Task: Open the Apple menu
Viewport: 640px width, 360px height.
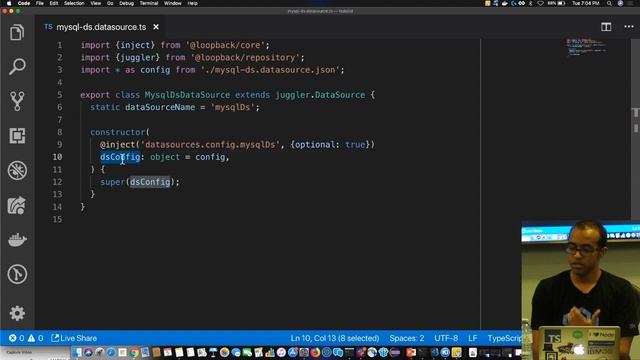Action: [9, 3]
